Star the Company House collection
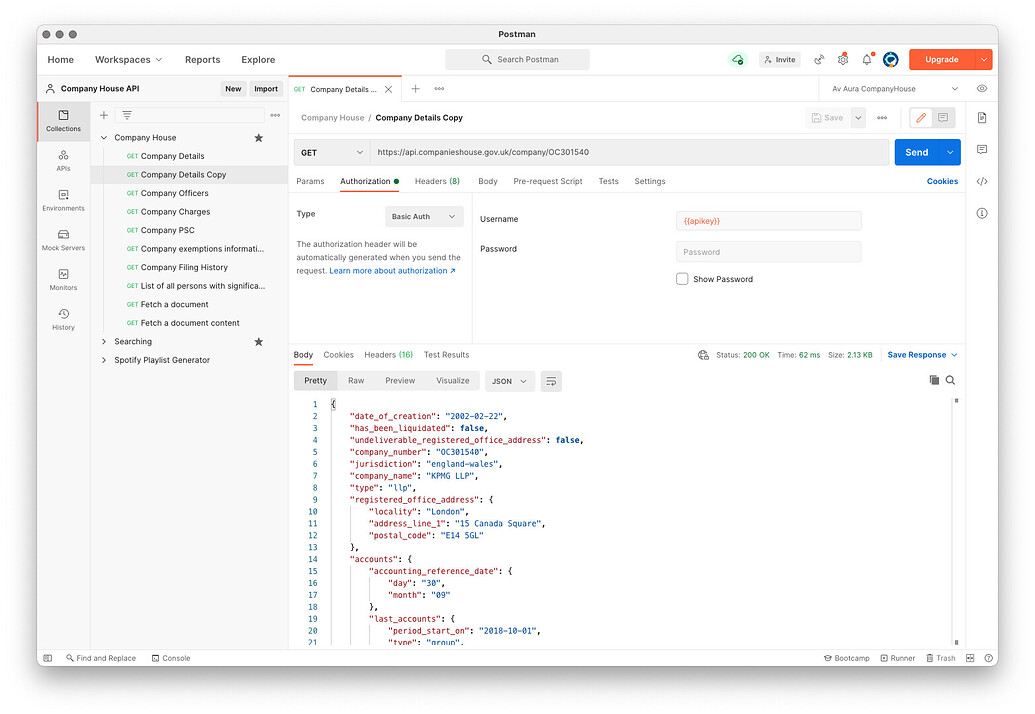This screenshot has height=714, width=1035. click(258, 137)
